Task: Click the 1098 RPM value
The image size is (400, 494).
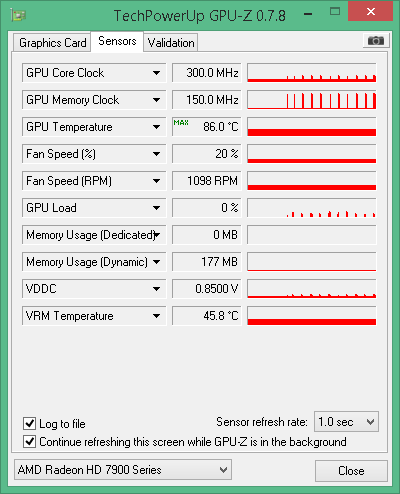Action: (x=207, y=181)
